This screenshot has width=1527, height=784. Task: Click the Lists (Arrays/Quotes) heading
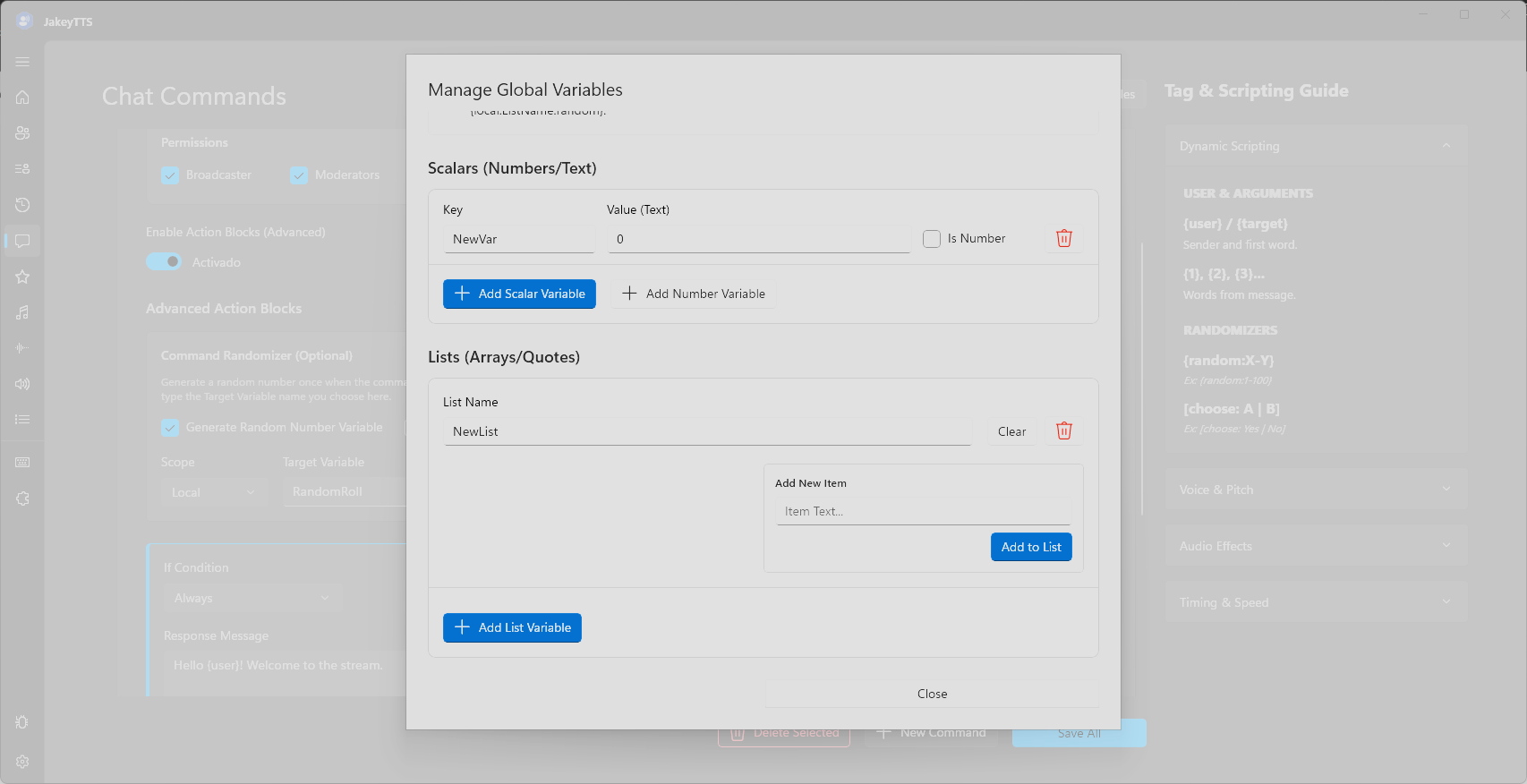[504, 357]
